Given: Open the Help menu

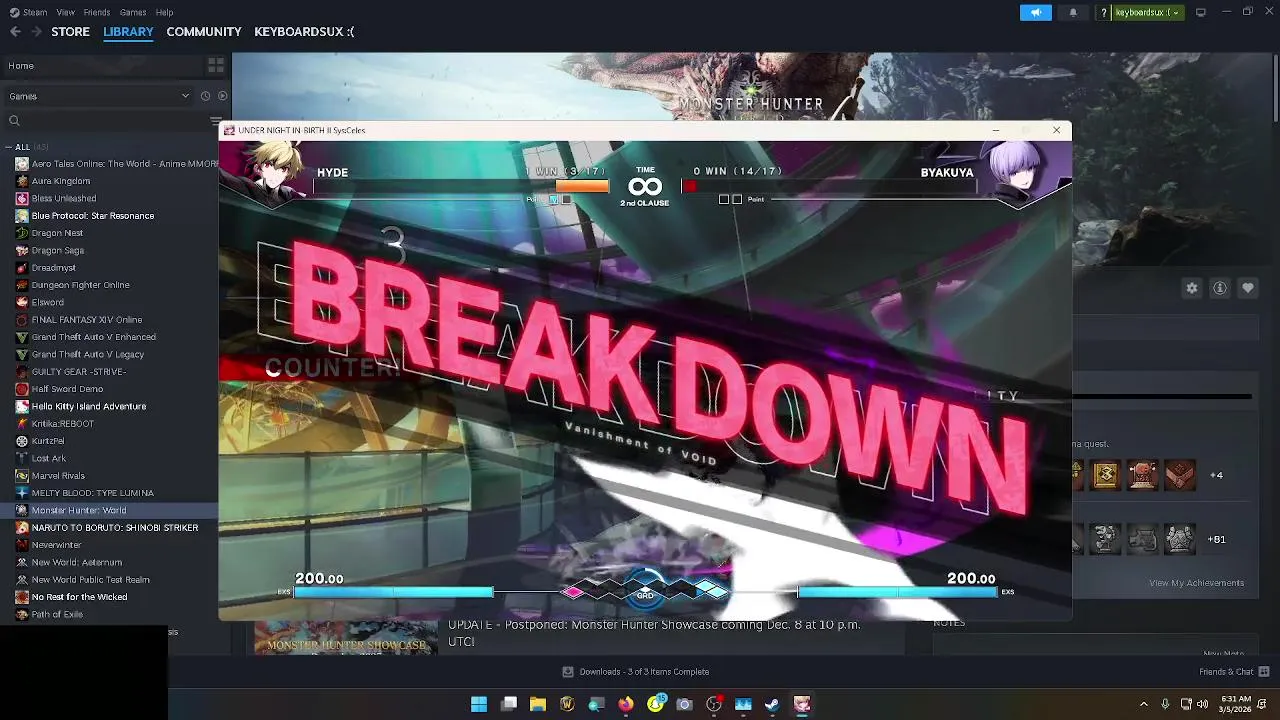Looking at the screenshot, I should (x=165, y=12).
